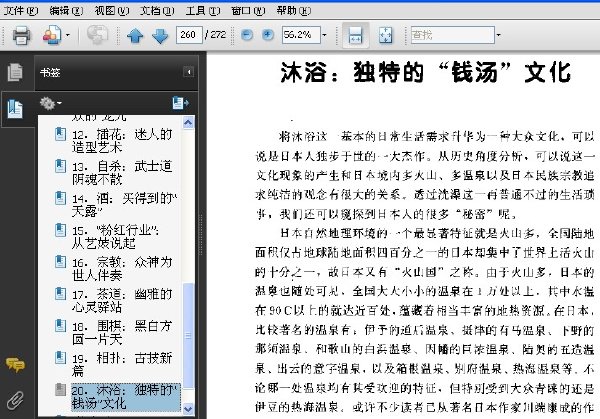Open bookmark 15. 粉红行业：从艺妓说起
Viewport: 600px width, 419px height.
tap(115, 236)
